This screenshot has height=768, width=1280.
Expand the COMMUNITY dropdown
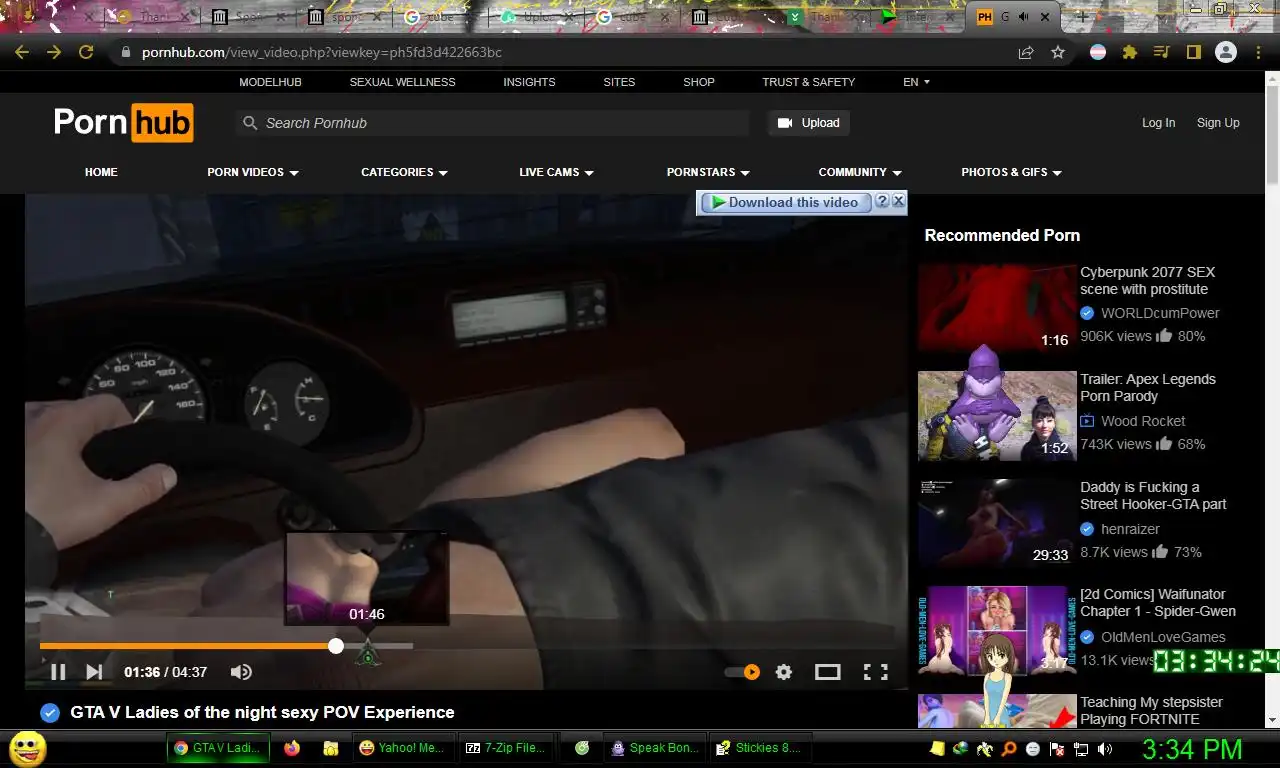point(860,172)
